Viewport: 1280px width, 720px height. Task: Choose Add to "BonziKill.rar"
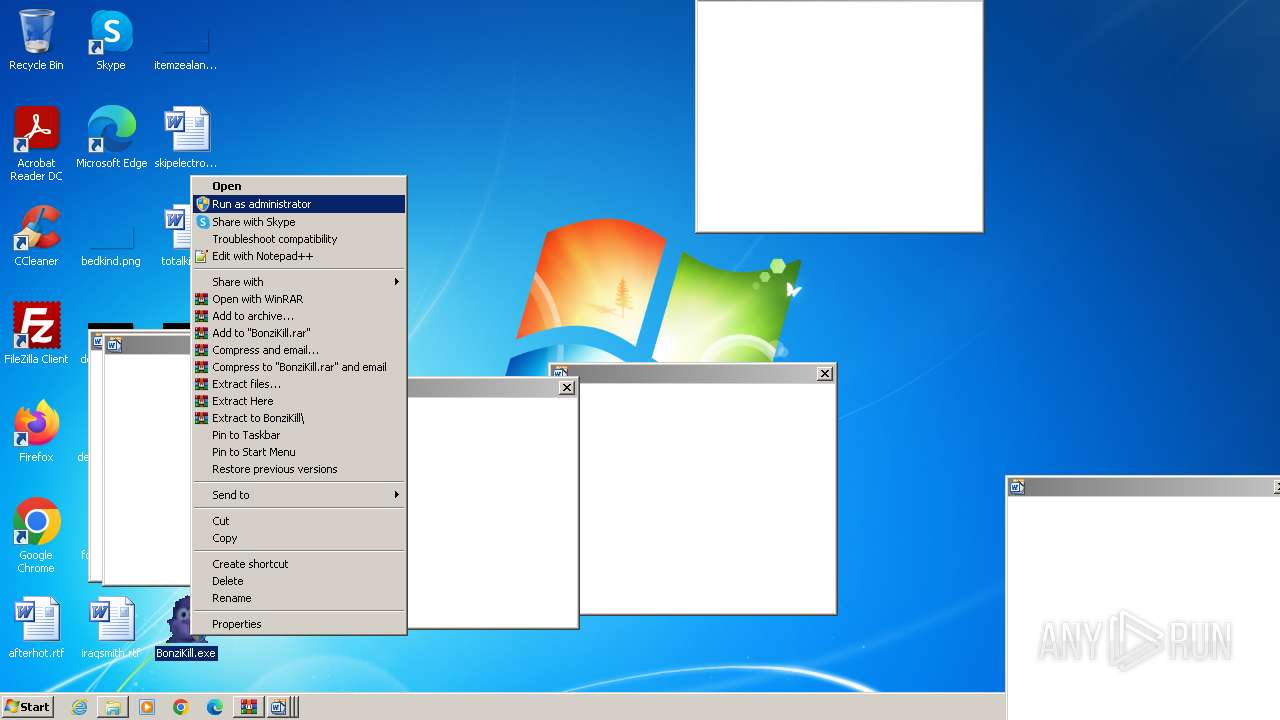coord(299,333)
